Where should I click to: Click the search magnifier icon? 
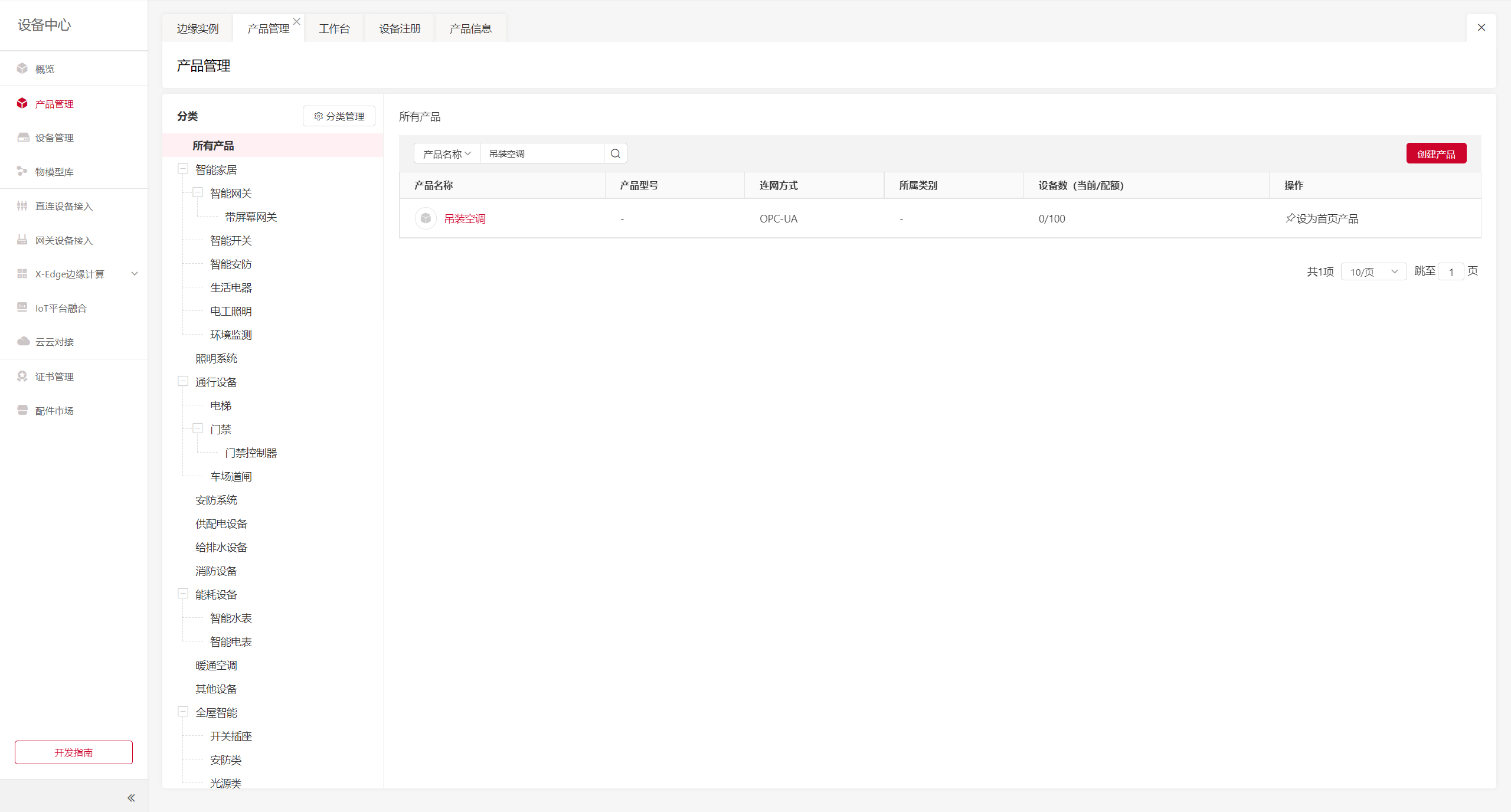click(x=615, y=153)
